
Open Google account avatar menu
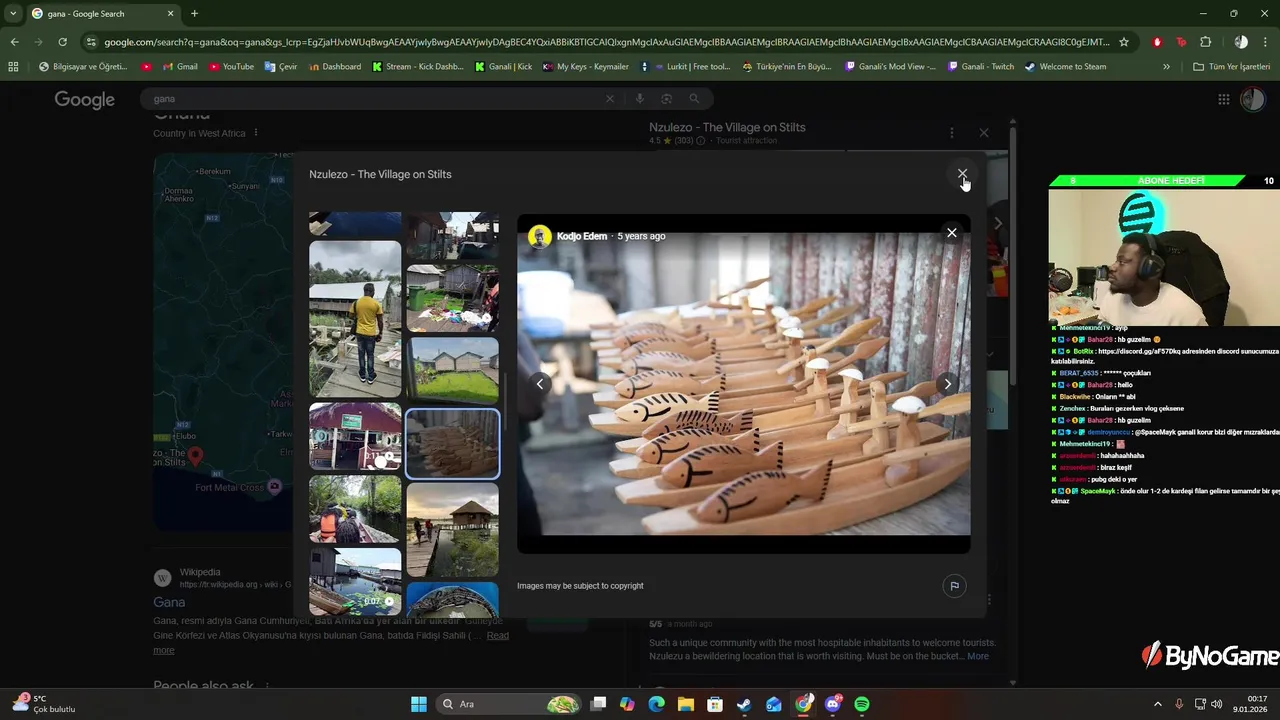[x=1253, y=99]
